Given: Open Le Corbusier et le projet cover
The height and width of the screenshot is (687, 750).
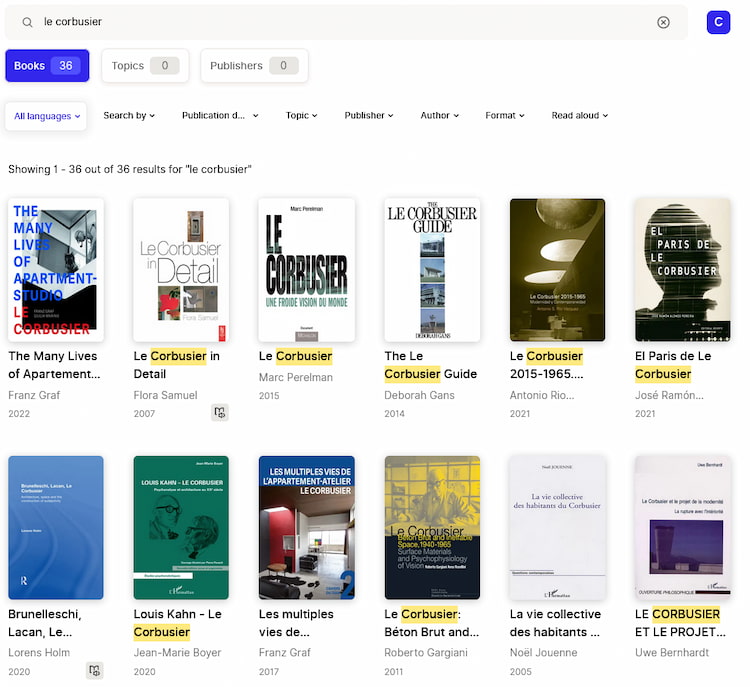Looking at the screenshot, I should [x=683, y=528].
